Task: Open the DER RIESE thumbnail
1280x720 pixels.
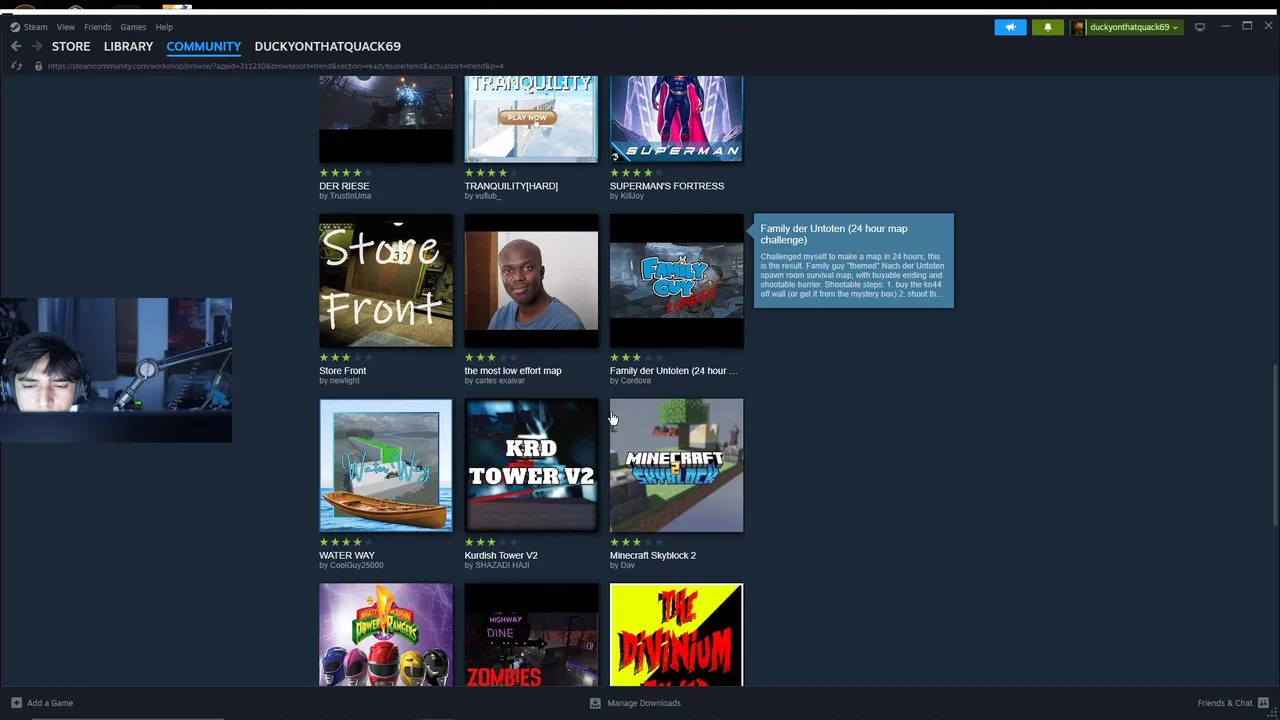Action: (x=386, y=119)
